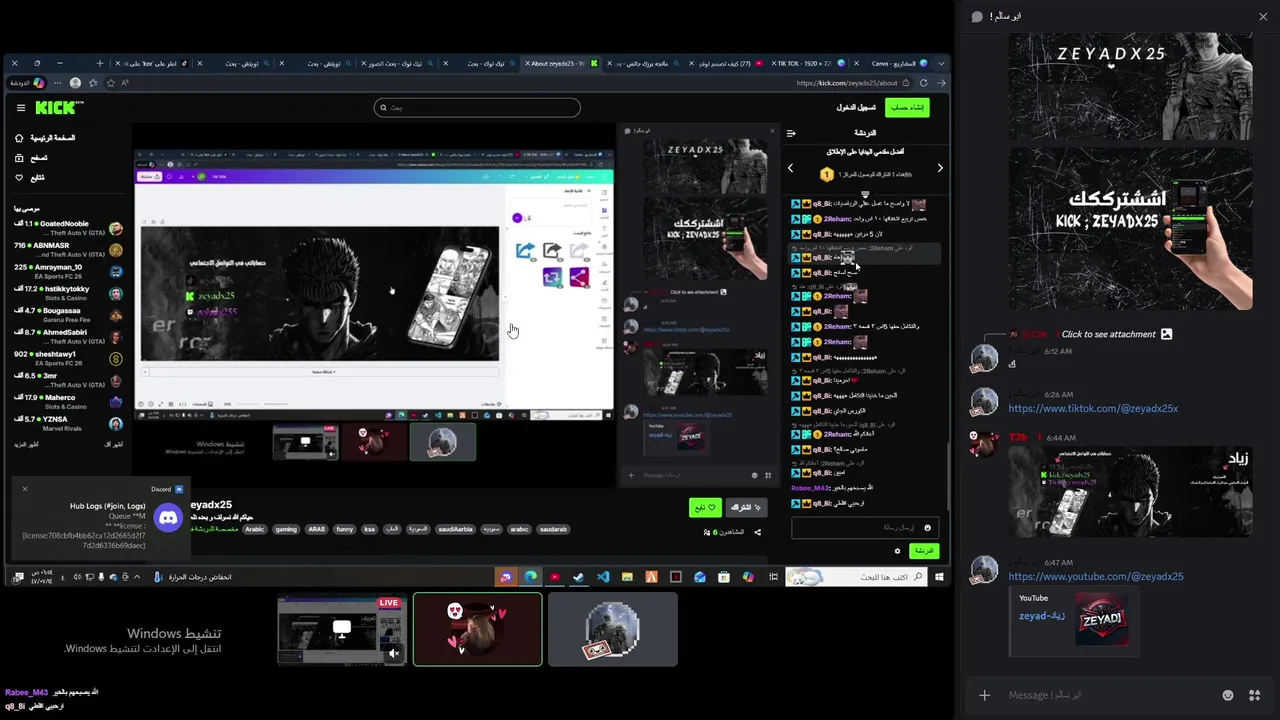Switch to About zeyadx25 browser tab

(x=559, y=63)
